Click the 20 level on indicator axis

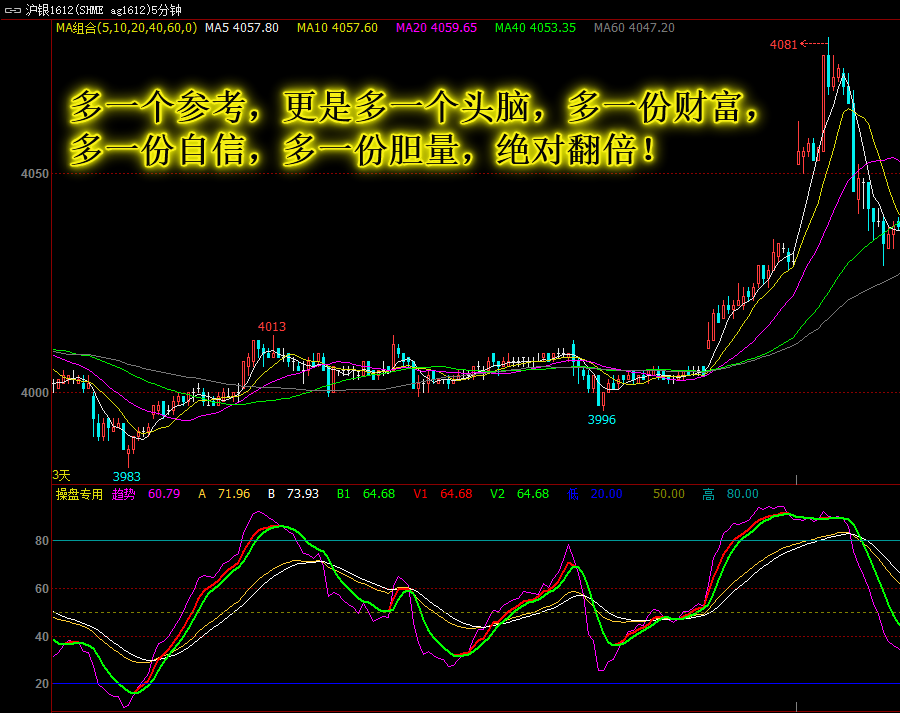tap(42, 684)
